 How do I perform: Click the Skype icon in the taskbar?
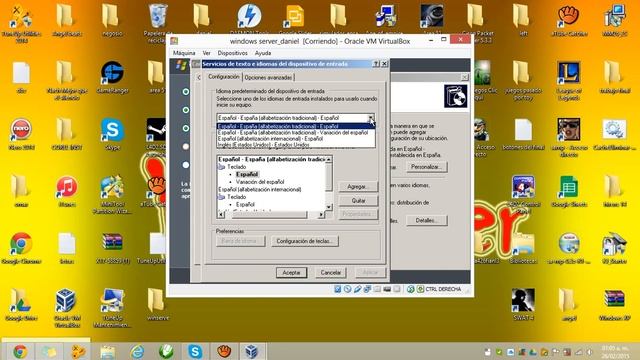(x=195, y=351)
